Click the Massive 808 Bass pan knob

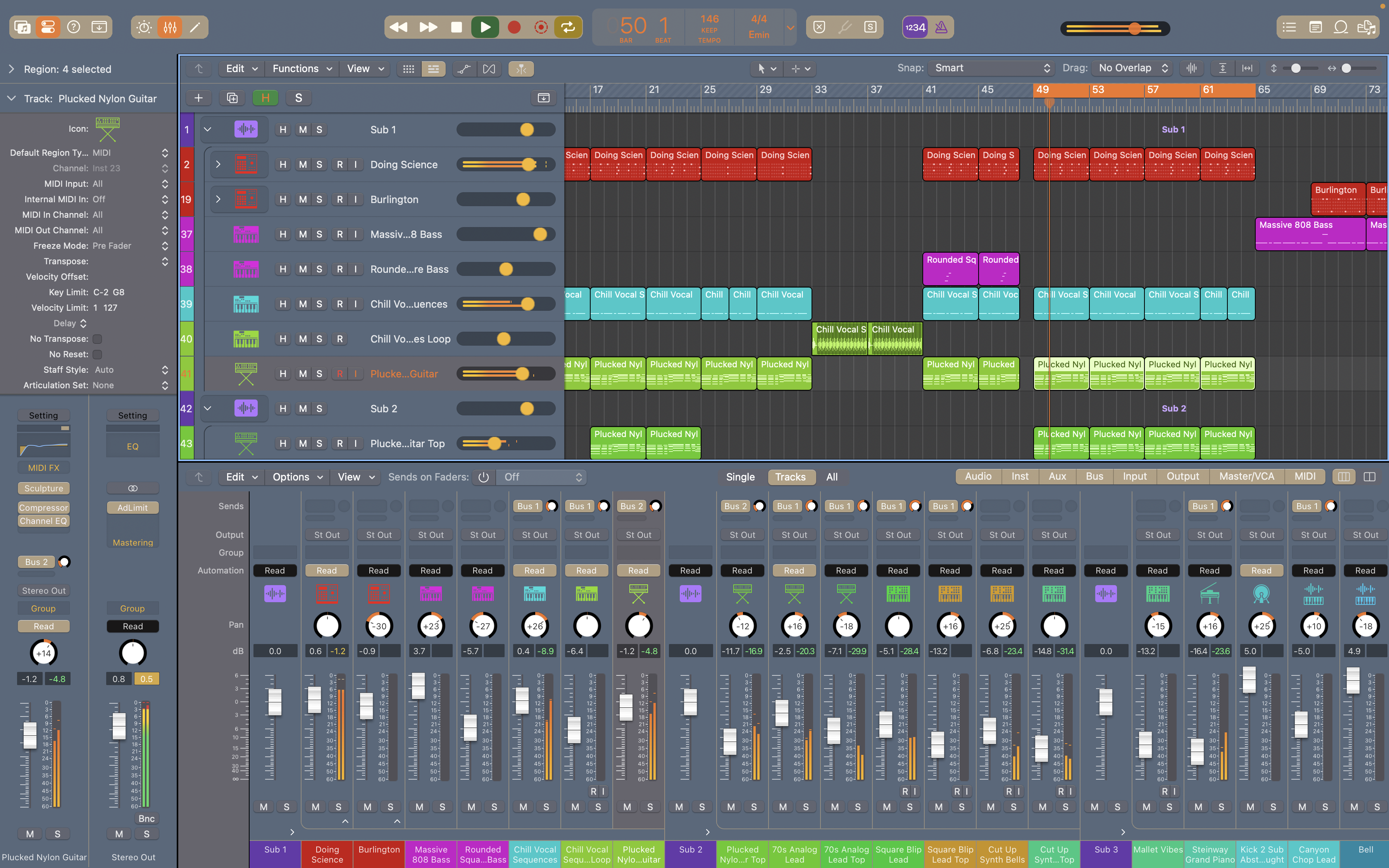(431, 626)
